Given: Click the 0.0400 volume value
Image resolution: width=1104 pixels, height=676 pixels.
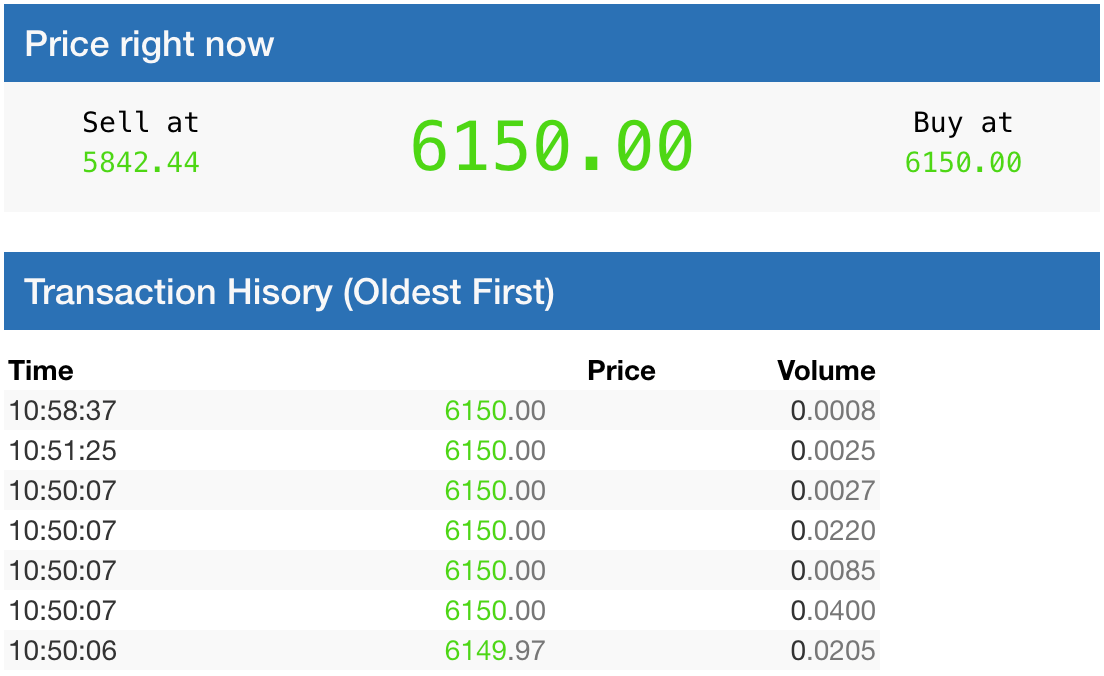Looking at the screenshot, I should tap(833, 610).
